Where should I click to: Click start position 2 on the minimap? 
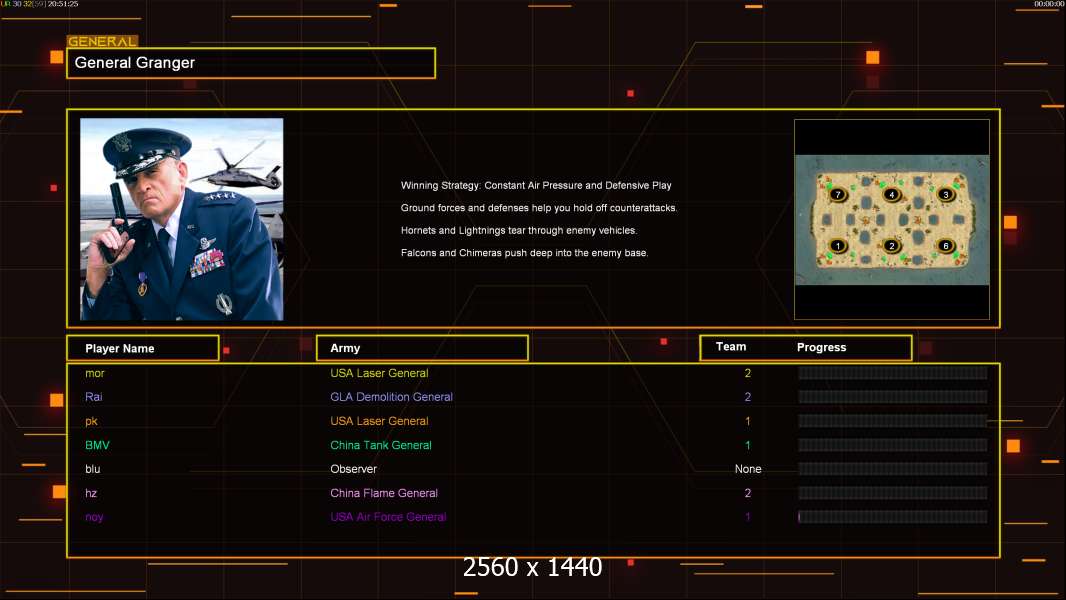[892, 246]
